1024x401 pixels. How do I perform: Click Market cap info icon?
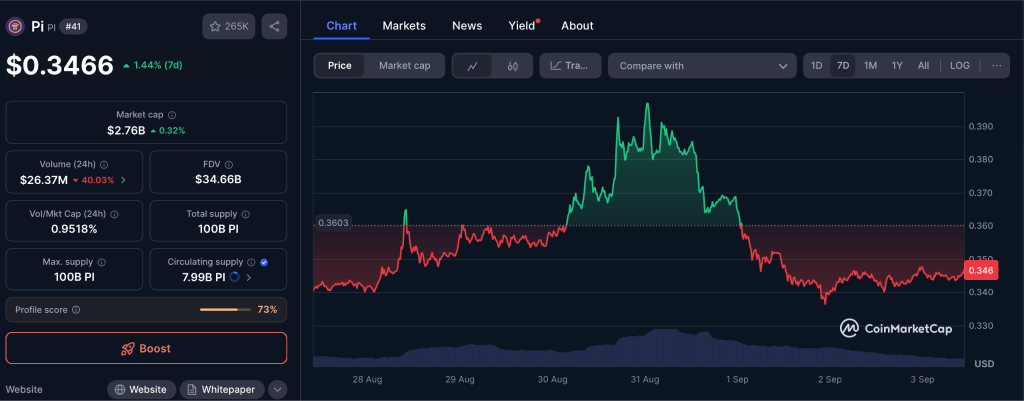click(x=172, y=115)
